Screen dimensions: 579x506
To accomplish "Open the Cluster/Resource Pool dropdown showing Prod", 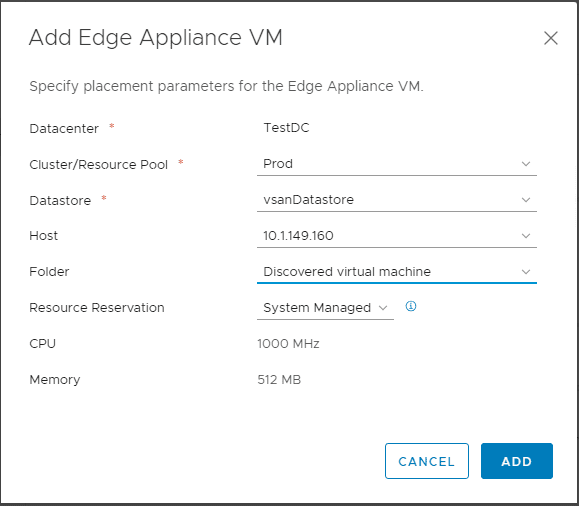I will click(x=397, y=164).
